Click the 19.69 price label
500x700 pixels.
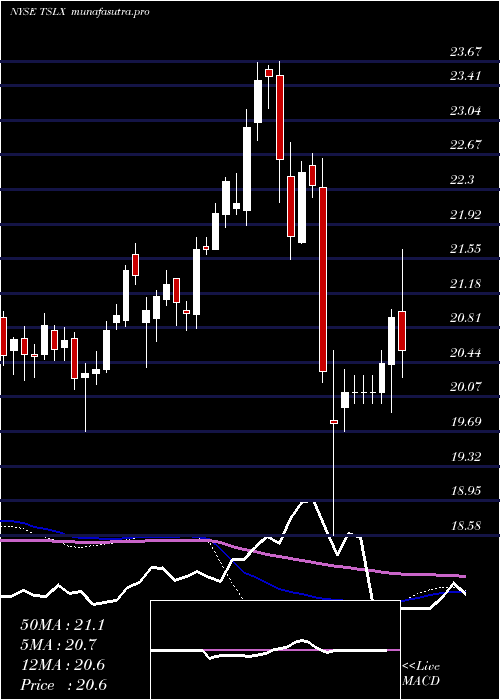466,422
